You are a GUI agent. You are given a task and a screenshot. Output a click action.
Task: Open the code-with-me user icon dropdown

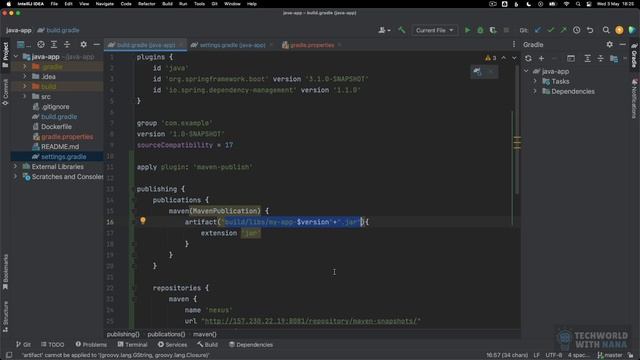(384, 30)
